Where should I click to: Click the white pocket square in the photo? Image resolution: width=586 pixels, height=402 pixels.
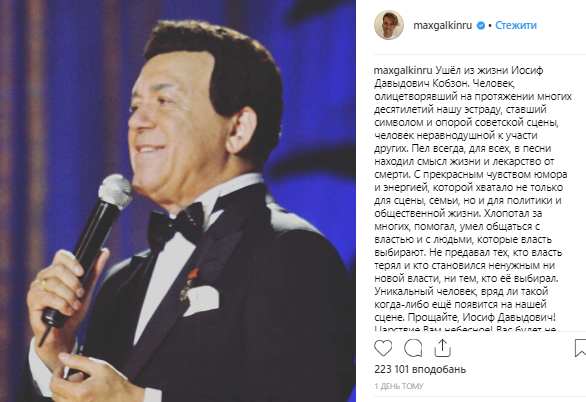click(201, 300)
